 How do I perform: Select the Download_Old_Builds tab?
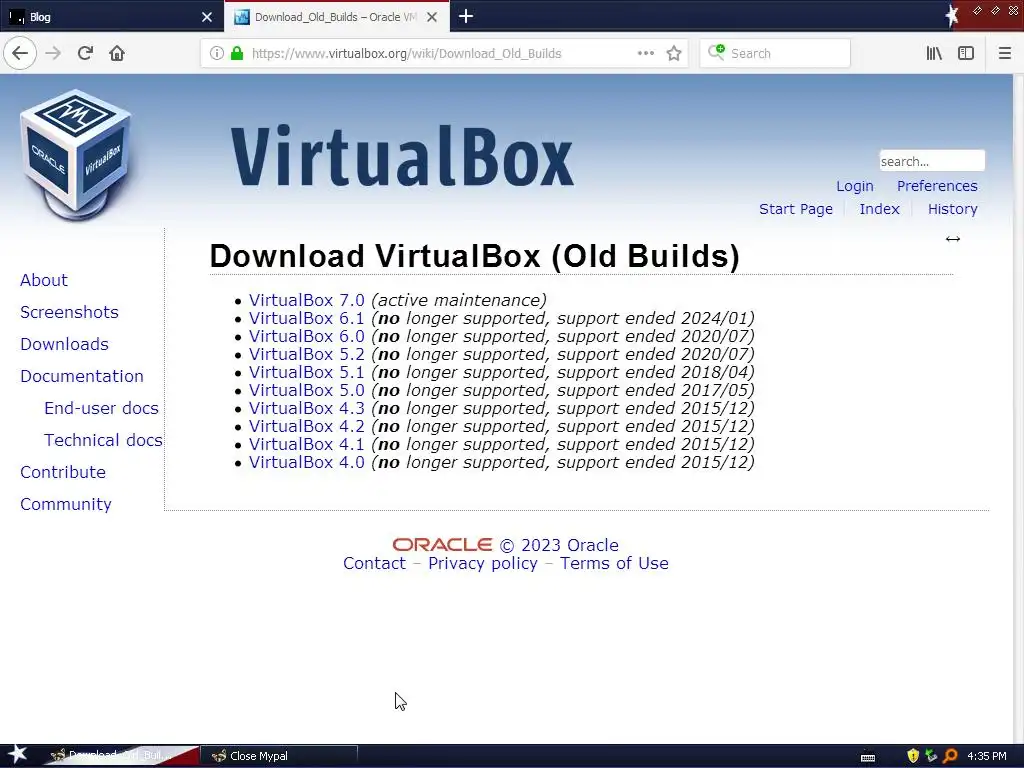pos(336,17)
